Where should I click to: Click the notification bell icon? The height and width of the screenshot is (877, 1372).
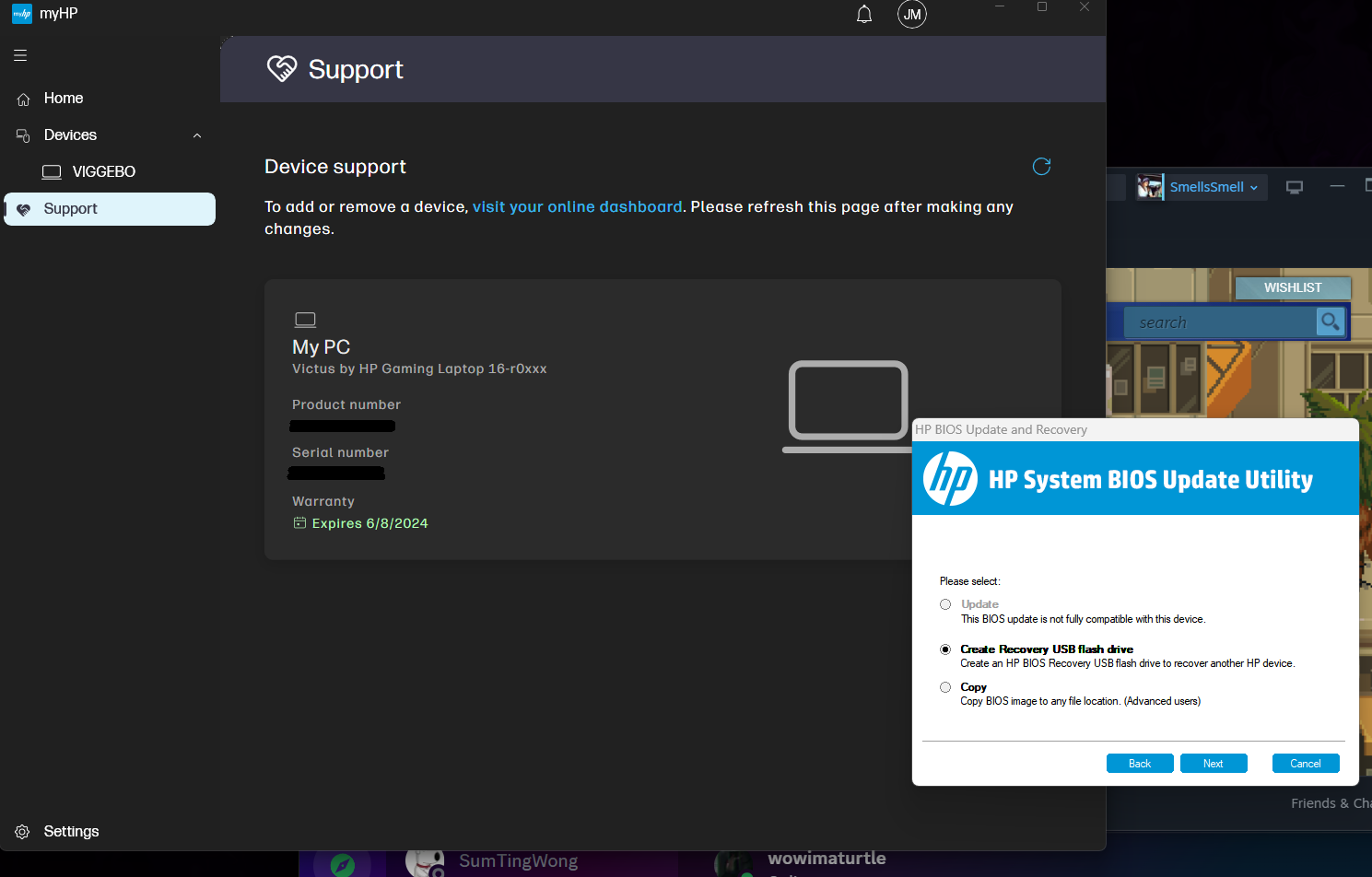click(864, 14)
